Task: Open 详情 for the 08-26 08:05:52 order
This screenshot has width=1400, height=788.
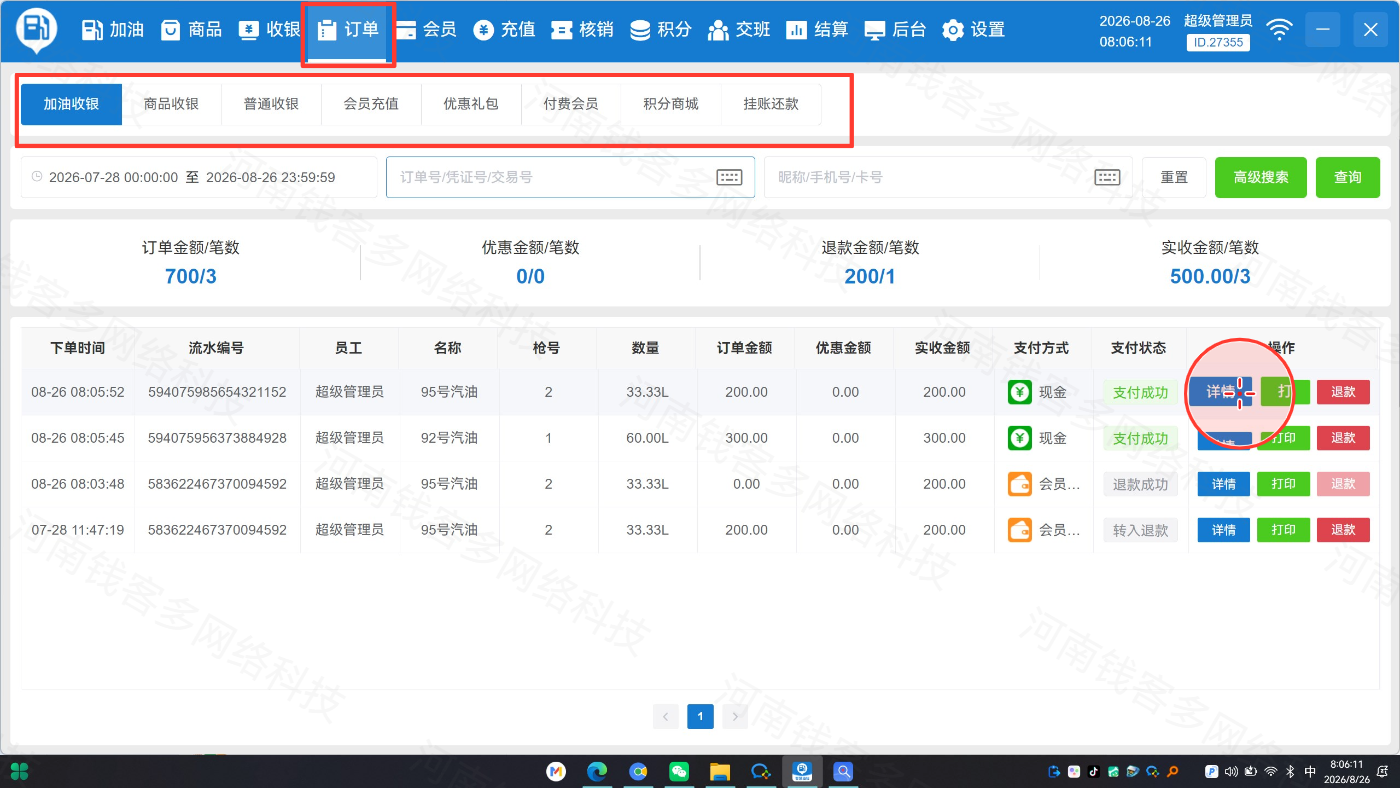Action: (x=1221, y=392)
